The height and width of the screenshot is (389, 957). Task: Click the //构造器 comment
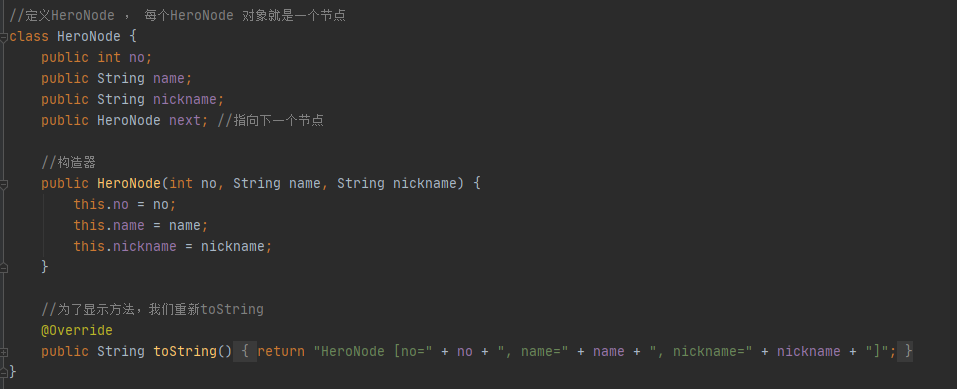click(x=68, y=162)
